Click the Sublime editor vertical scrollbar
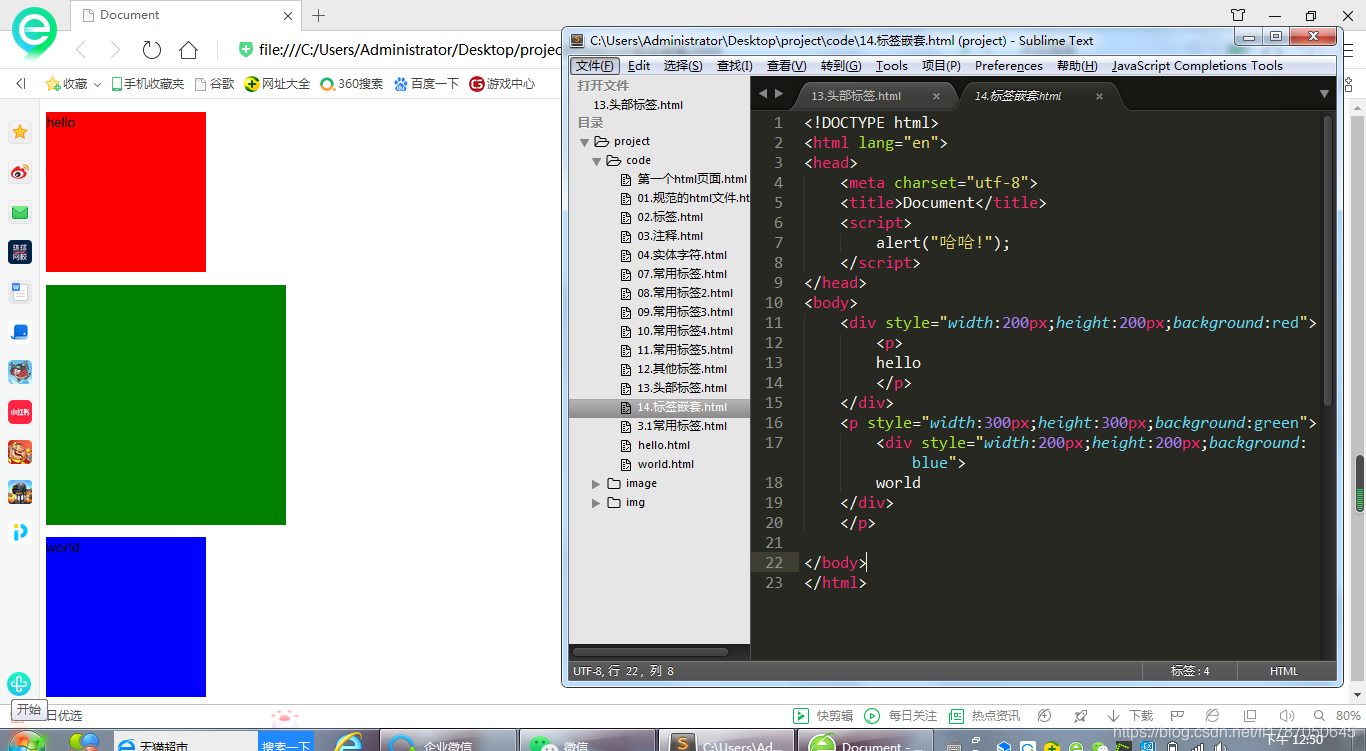Viewport: 1366px width, 751px height. [x=1328, y=260]
